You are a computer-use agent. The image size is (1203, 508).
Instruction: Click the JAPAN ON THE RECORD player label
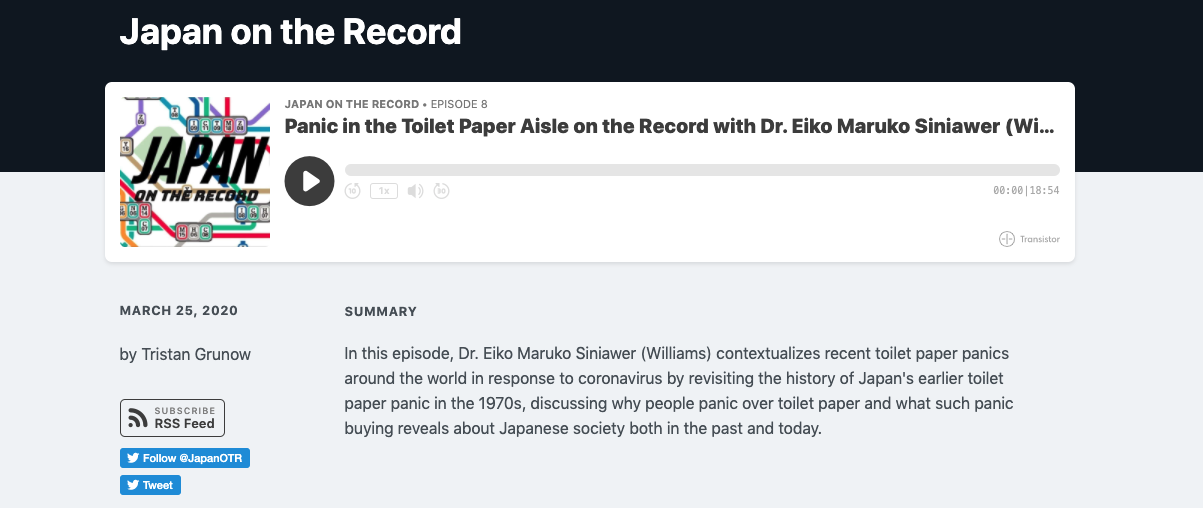(x=352, y=104)
